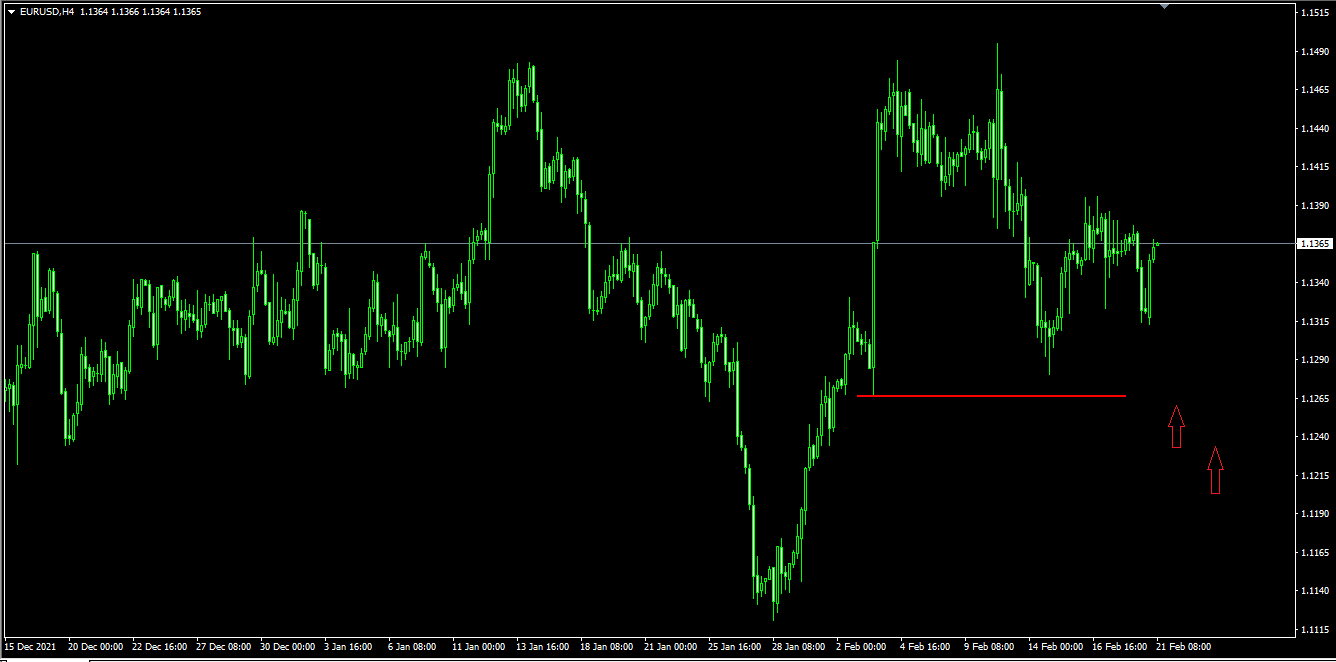Screen dimensions: 1336x662
Task: Open the one-click trading arrow beside EURUSD,H4
Action: point(11,12)
